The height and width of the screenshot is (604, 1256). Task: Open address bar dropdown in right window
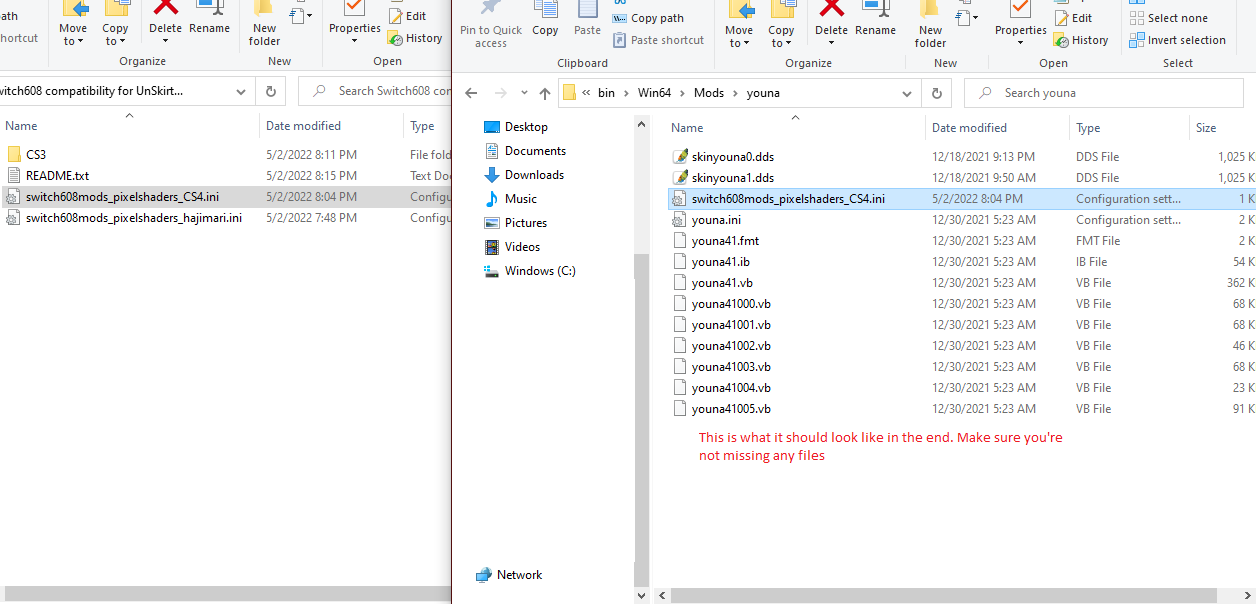[908, 93]
